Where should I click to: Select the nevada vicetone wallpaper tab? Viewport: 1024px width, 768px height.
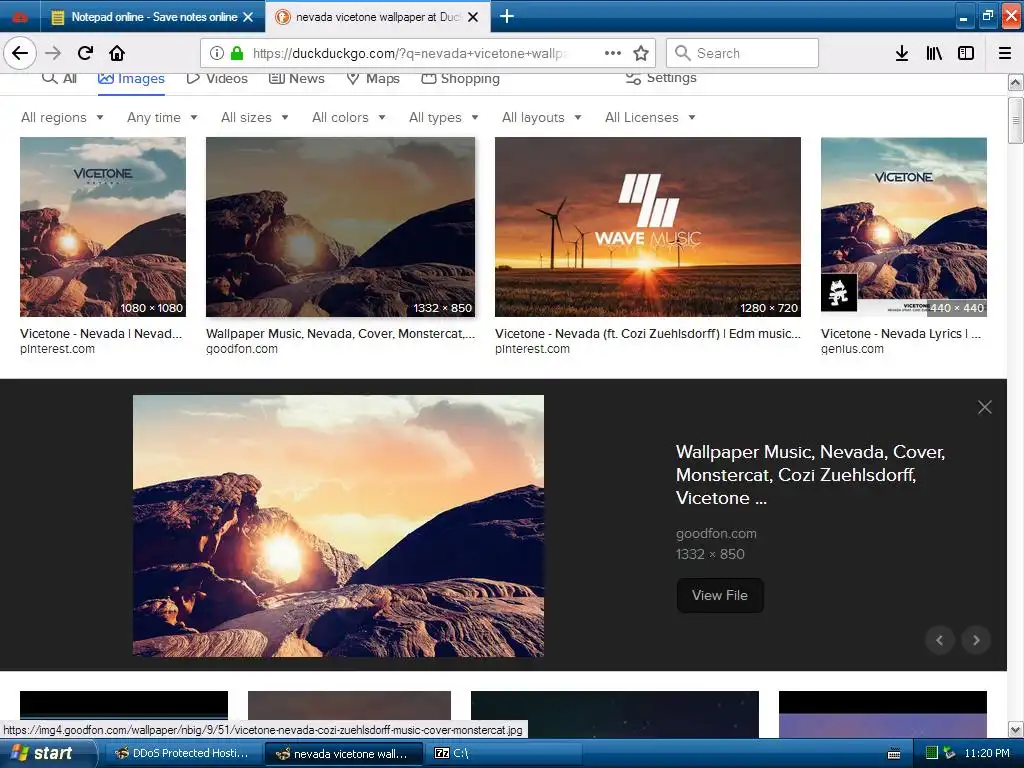pos(377,17)
